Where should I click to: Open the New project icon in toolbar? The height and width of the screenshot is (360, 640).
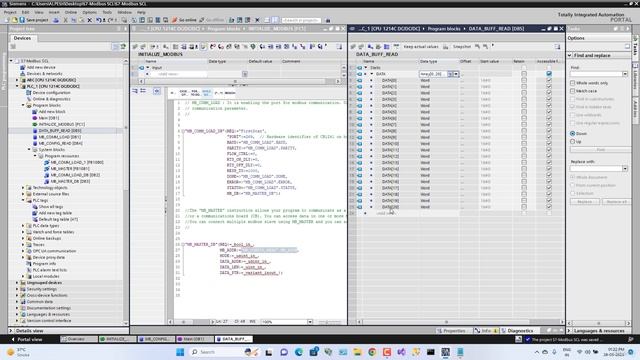tap(7, 20)
